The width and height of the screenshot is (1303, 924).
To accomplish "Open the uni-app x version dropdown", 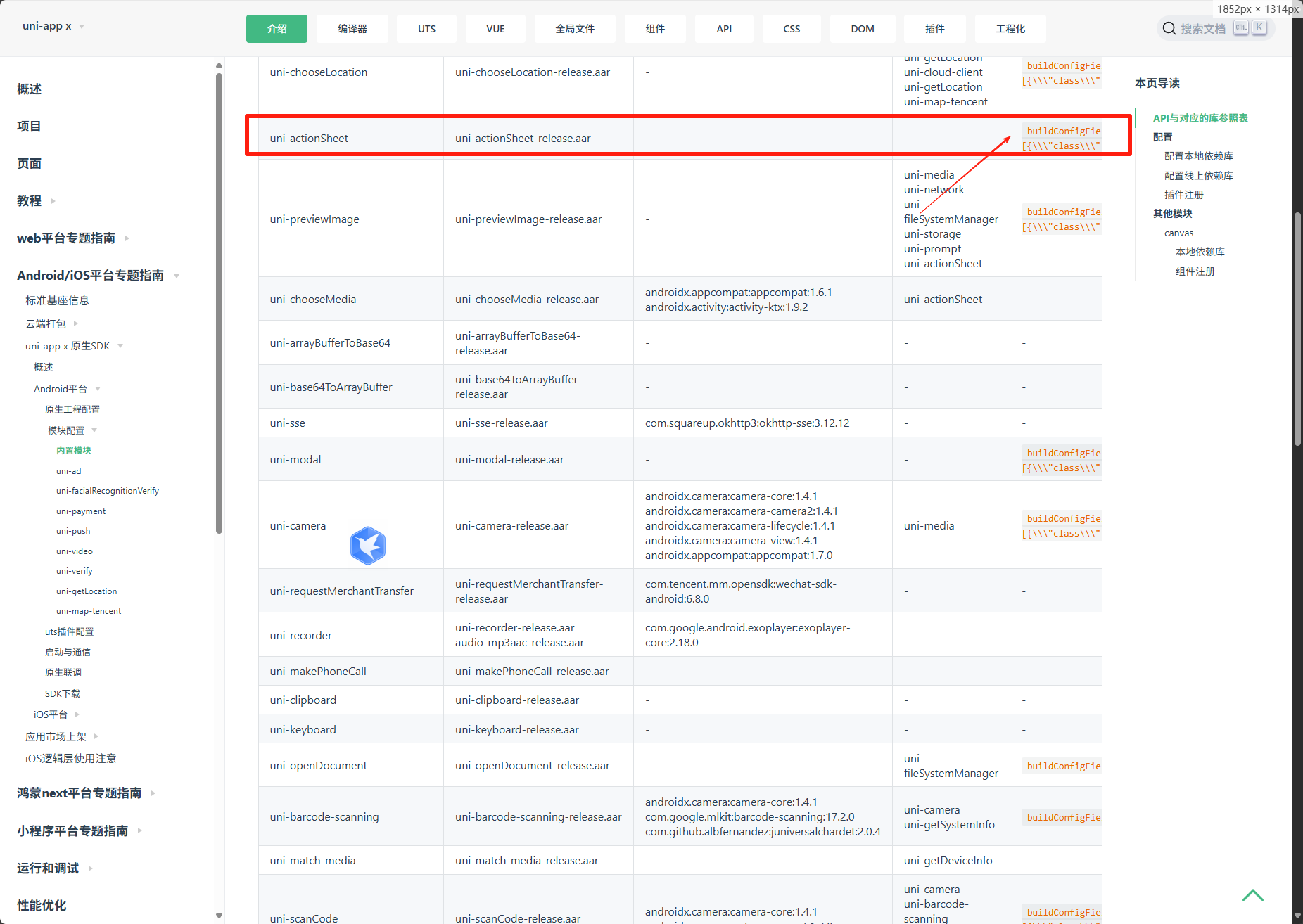I will click(x=53, y=26).
